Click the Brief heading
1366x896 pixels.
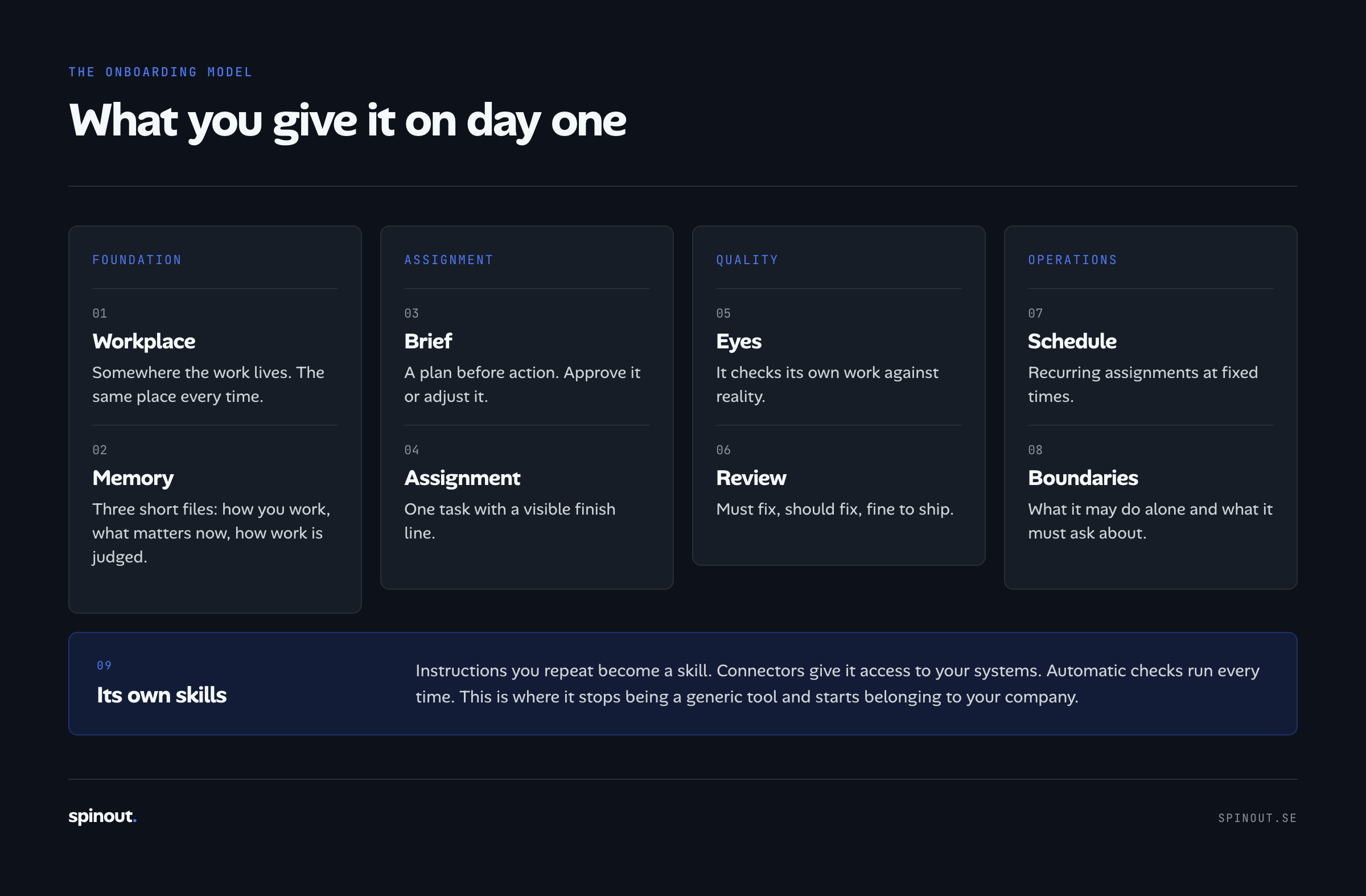pyautogui.click(x=428, y=342)
